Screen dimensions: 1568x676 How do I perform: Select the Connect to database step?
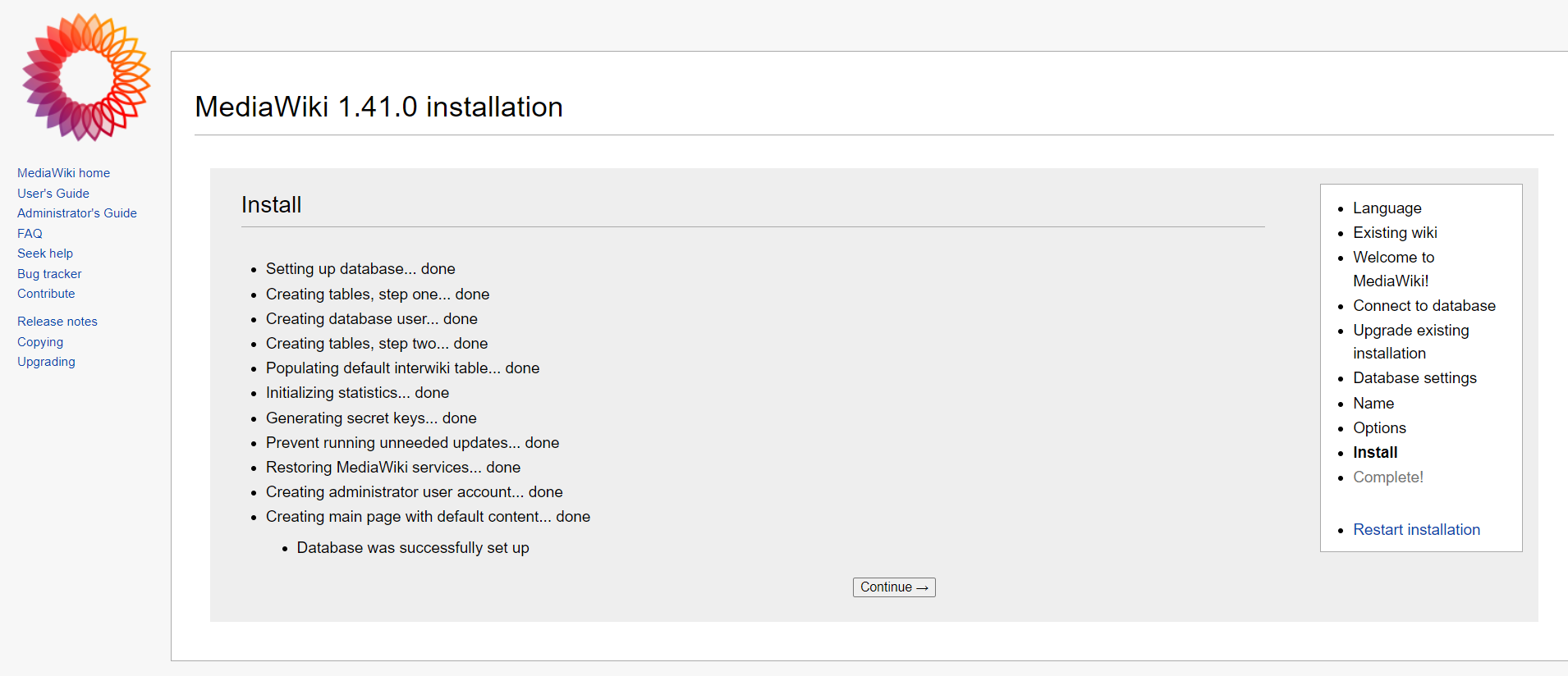(1424, 306)
